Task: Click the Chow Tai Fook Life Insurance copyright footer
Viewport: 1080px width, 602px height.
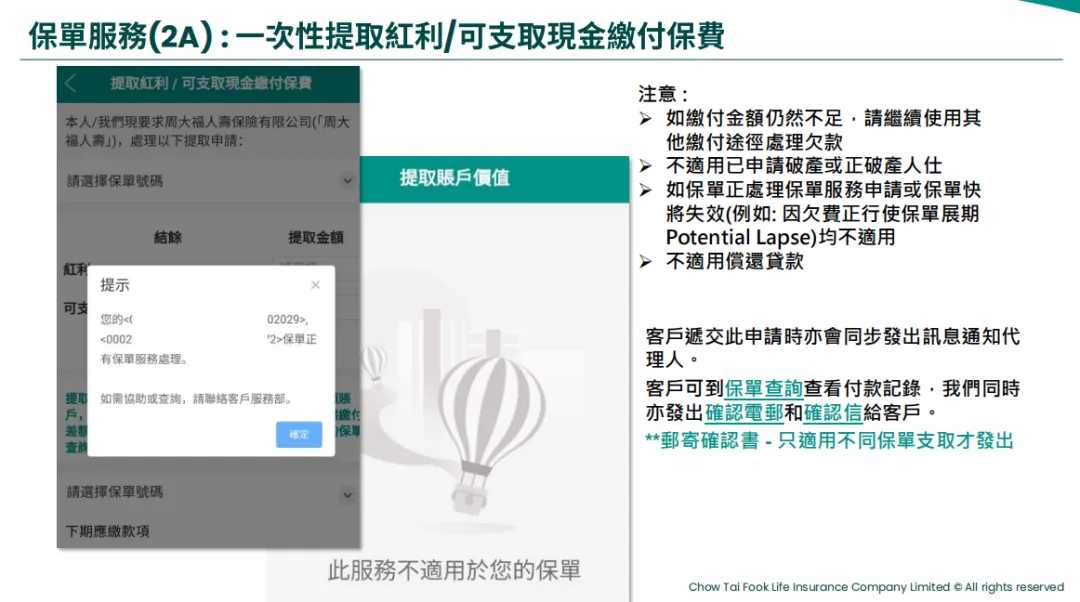Action: (876, 587)
